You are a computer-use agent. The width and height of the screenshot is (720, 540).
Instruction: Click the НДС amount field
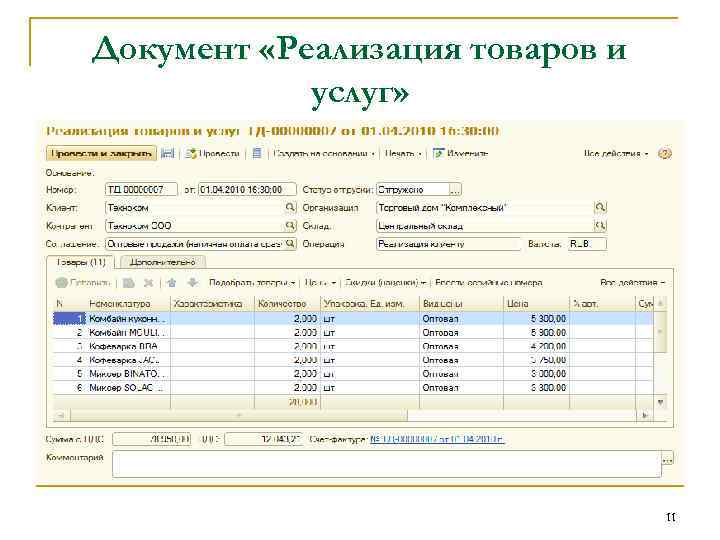click(264, 439)
